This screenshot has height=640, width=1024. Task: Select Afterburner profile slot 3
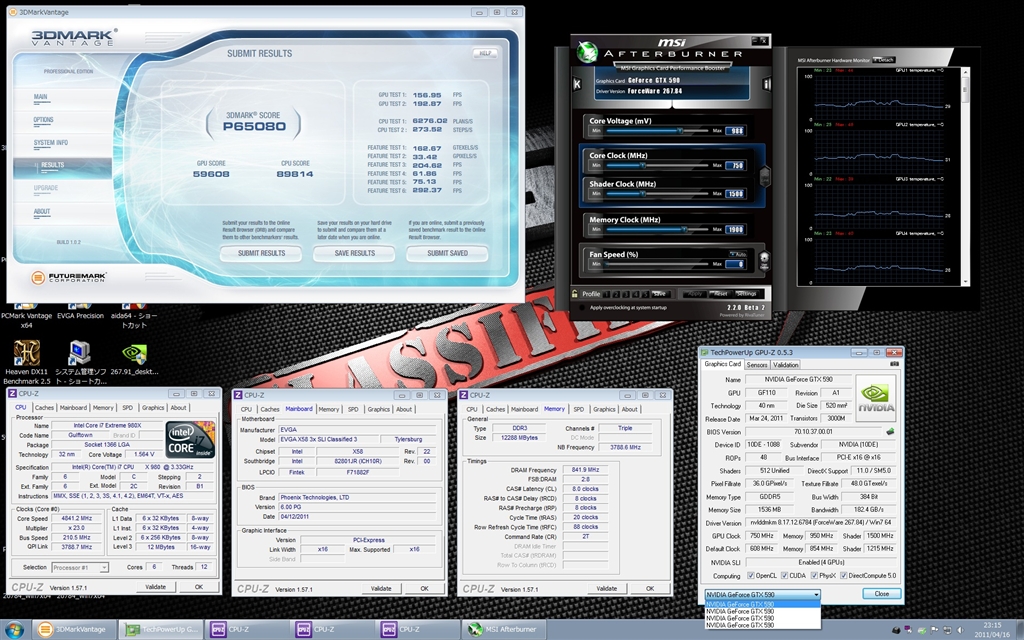pyautogui.click(x=626, y=294)
